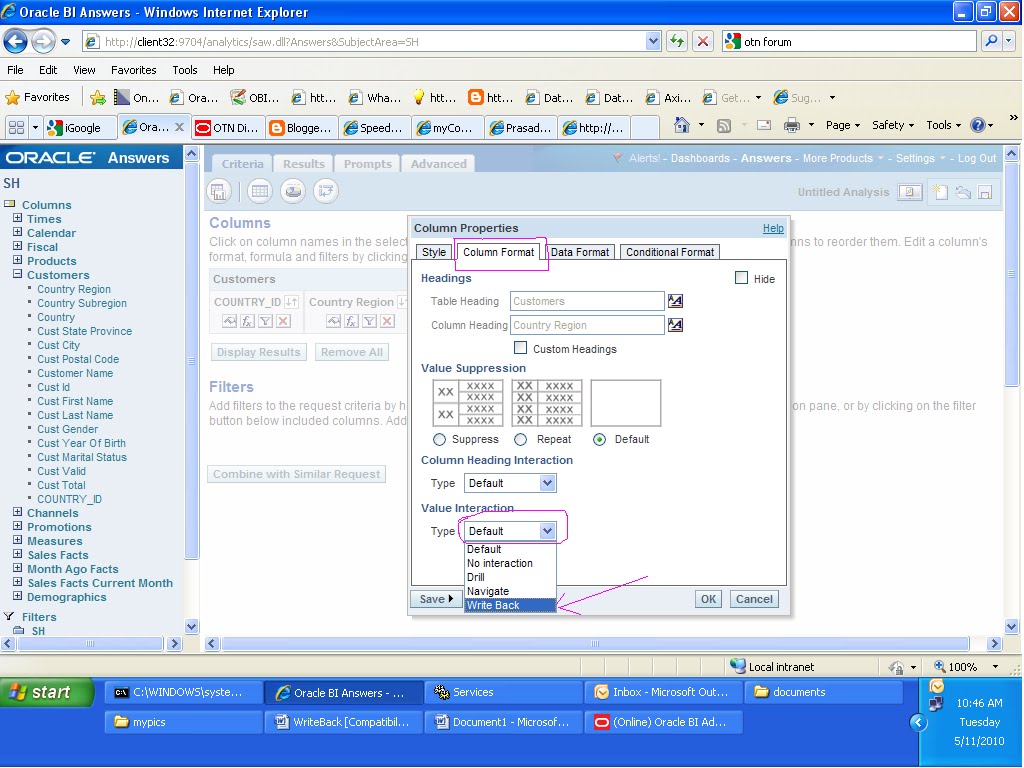Choose Navigate in the dropdown list

coord(510,591)
